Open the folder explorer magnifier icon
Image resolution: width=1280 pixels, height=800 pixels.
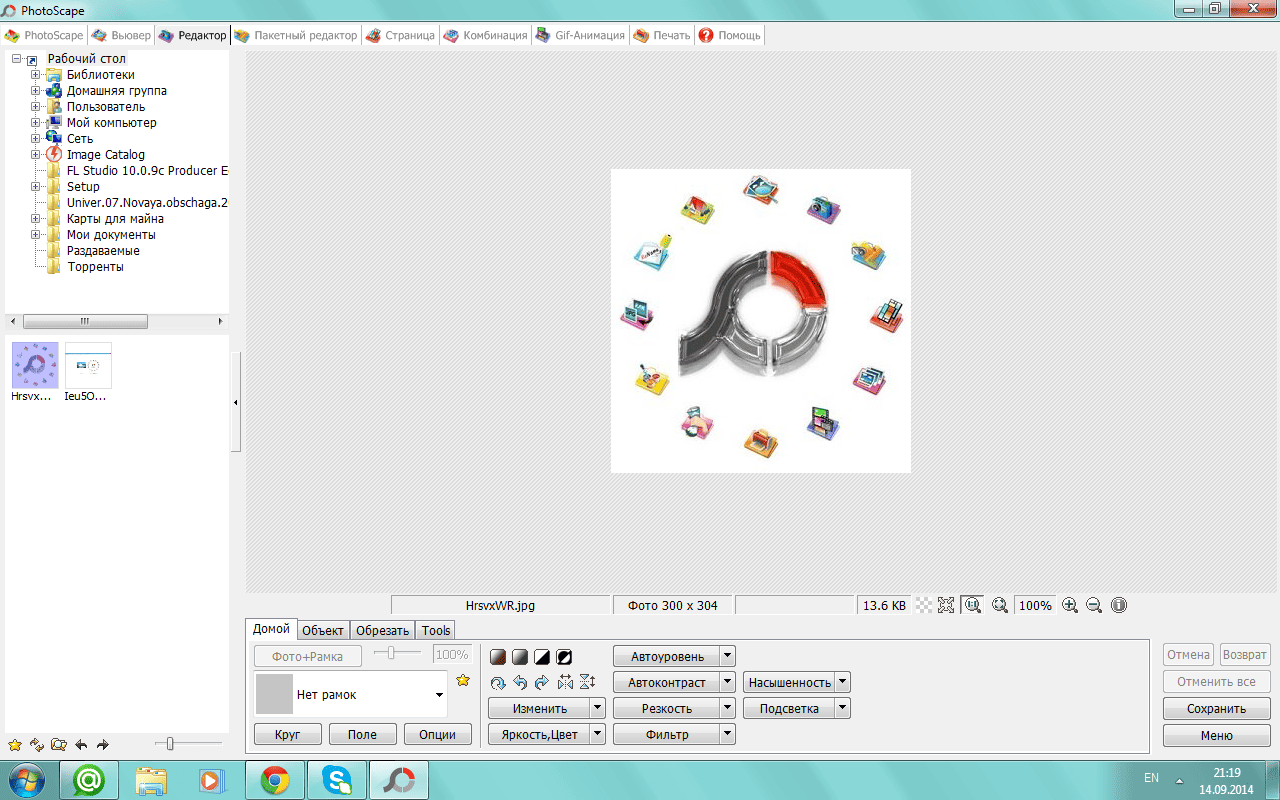[x=59, y=745]
